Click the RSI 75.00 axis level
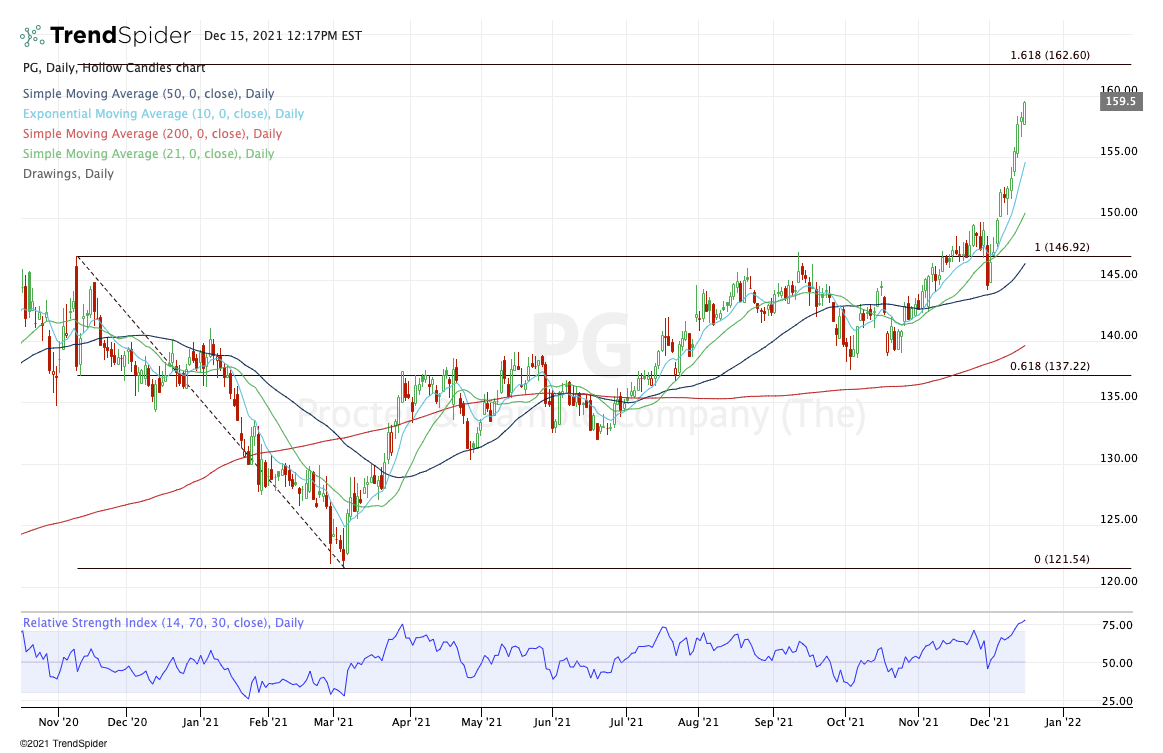This screenshot has height=753, width=1163. click(x=1117, y=625)
